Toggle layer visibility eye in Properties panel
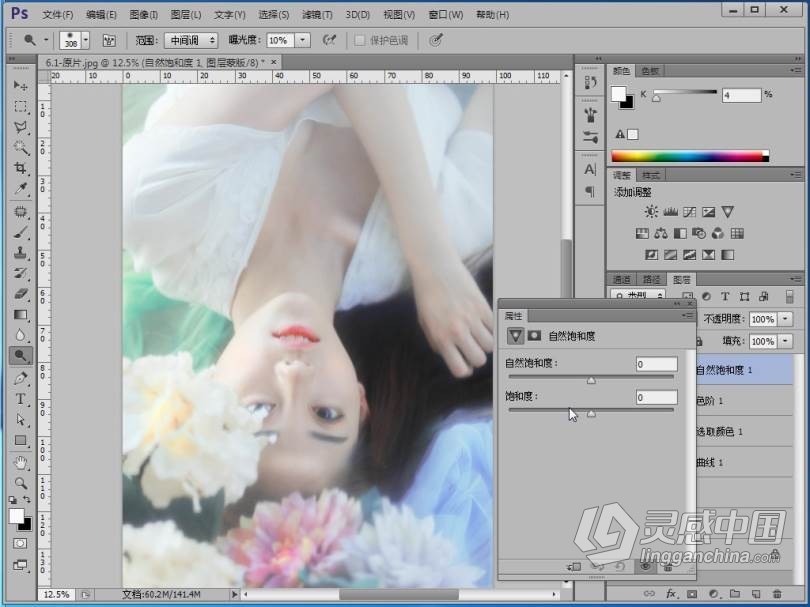 click(646, 566)
